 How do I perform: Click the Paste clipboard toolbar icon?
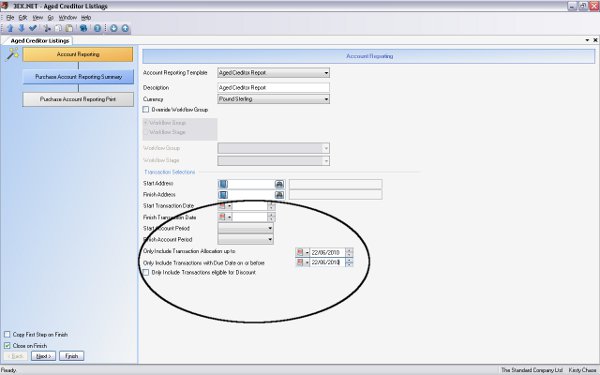(69, 28)
